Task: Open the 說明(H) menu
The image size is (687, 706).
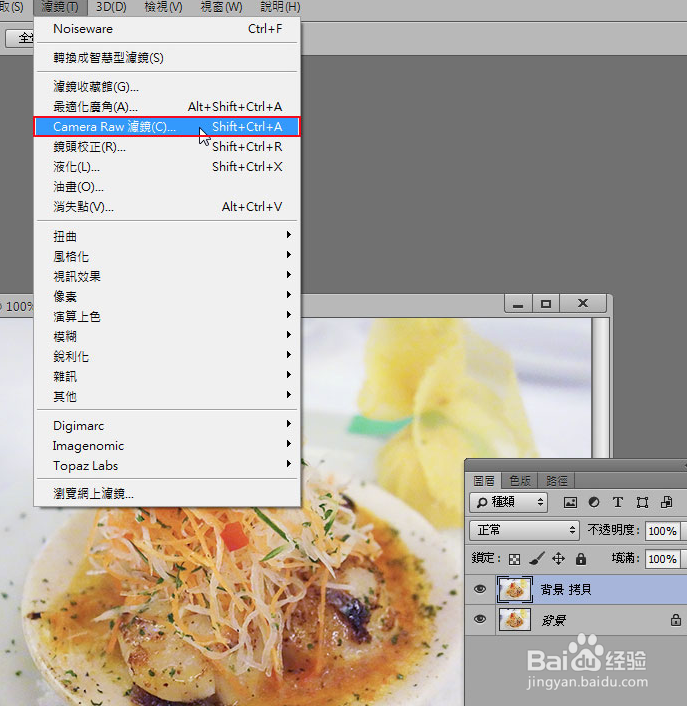Action: (x=280, y=7)
